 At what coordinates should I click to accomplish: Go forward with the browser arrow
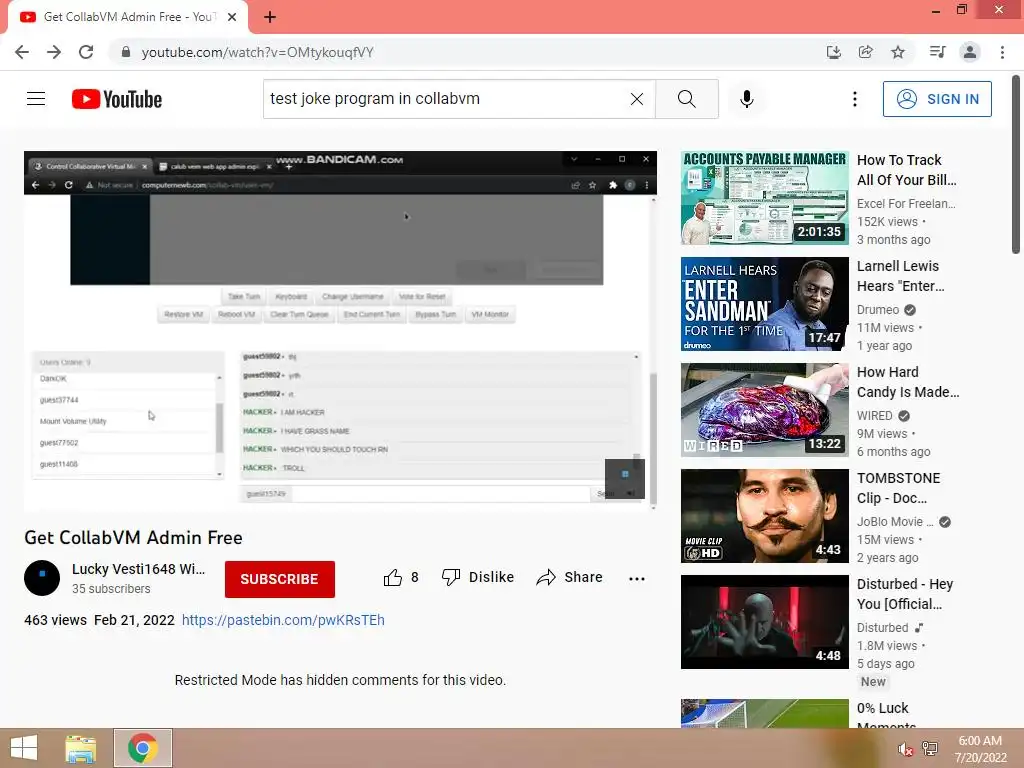point(54,52)
